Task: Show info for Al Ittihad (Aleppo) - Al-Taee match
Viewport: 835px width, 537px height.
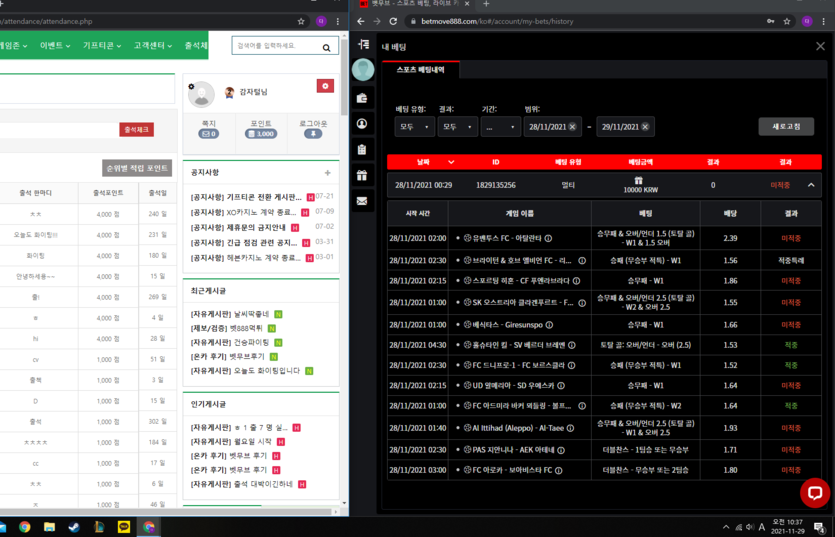Action: tap(570, 428)
